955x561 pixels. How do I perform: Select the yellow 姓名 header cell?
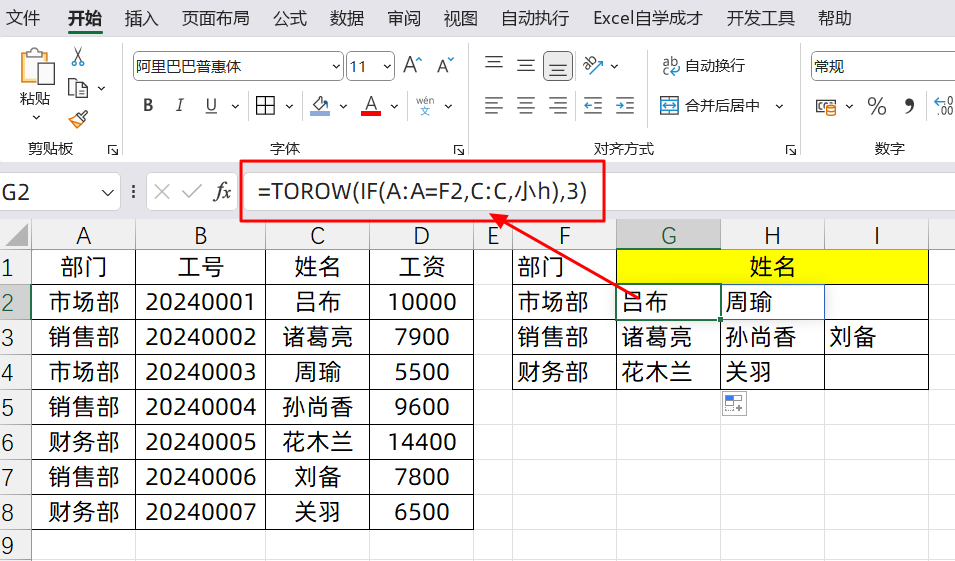click(772, 267)
